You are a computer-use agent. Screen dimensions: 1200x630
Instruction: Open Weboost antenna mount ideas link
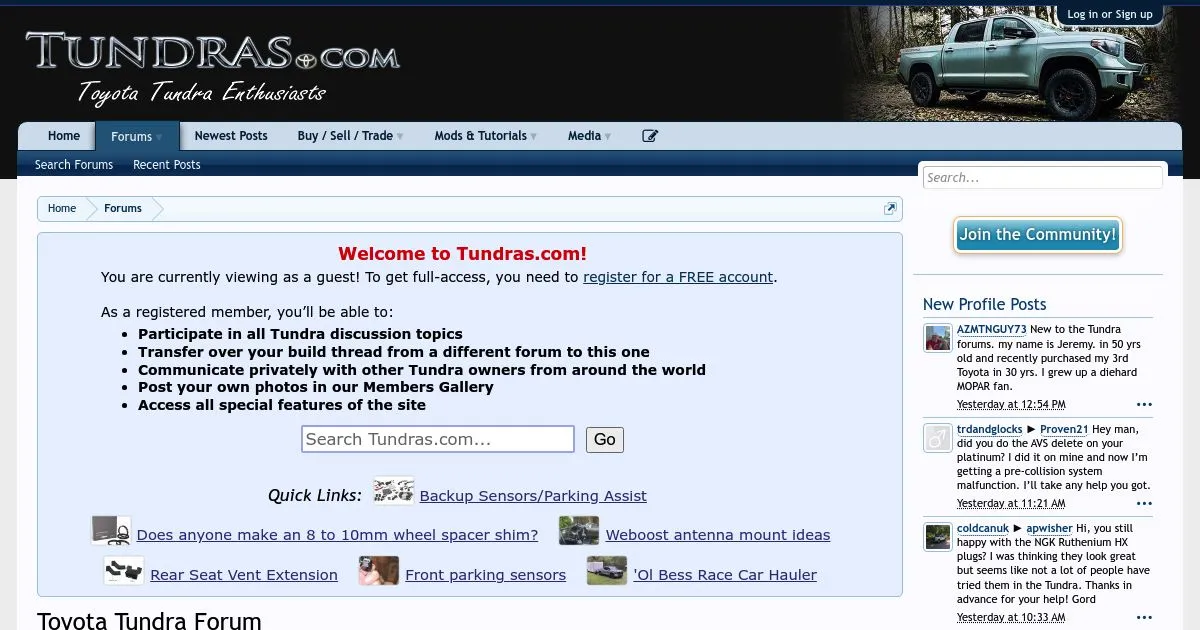coord(718,535)
